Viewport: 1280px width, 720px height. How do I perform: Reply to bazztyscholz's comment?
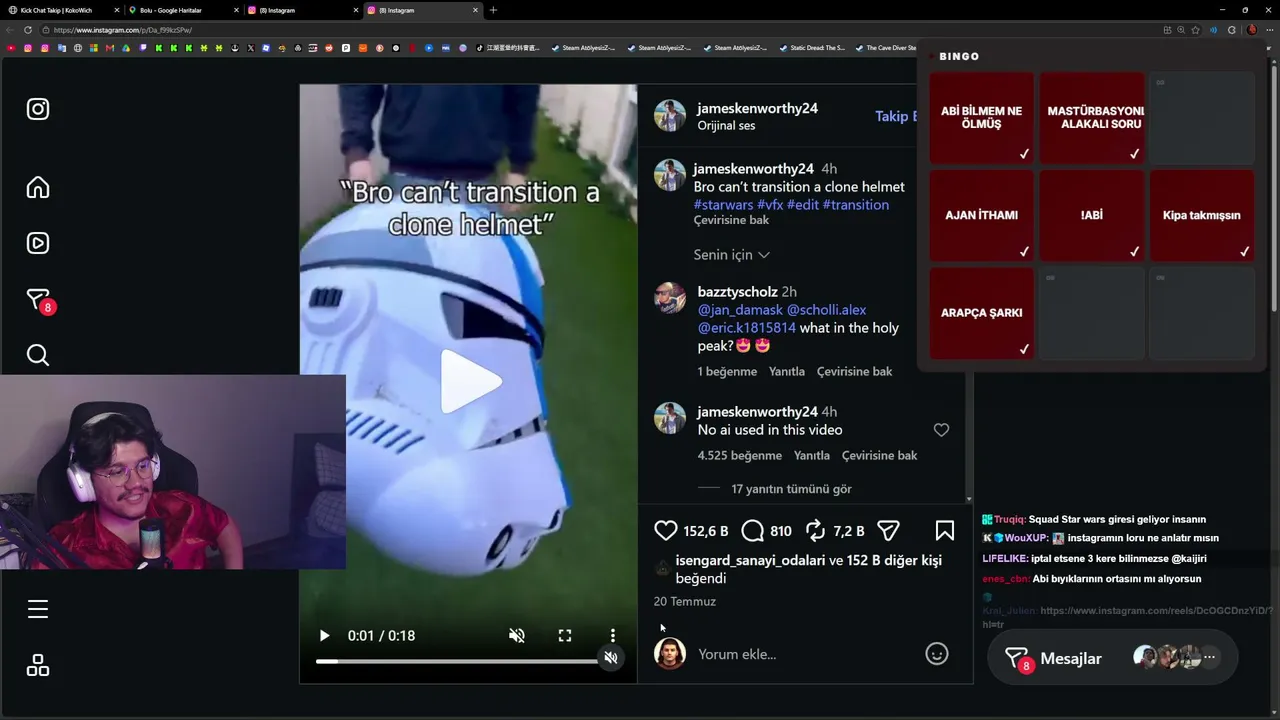pos(787,371)
